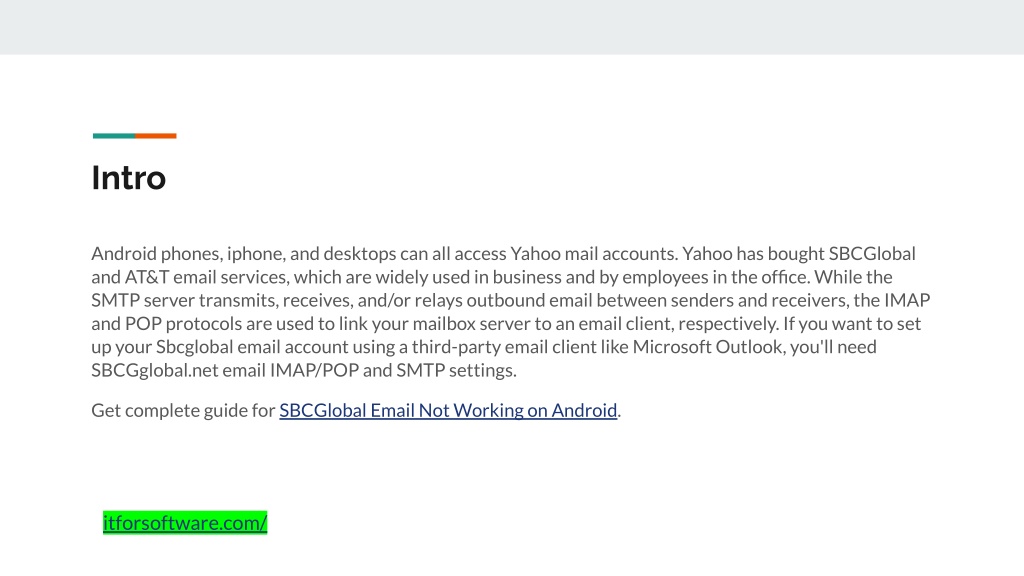Screen dimensions: 1024x576
Task: Click the words 'Microsoft Outlook' in paragraph
Action: click(708, 347)
